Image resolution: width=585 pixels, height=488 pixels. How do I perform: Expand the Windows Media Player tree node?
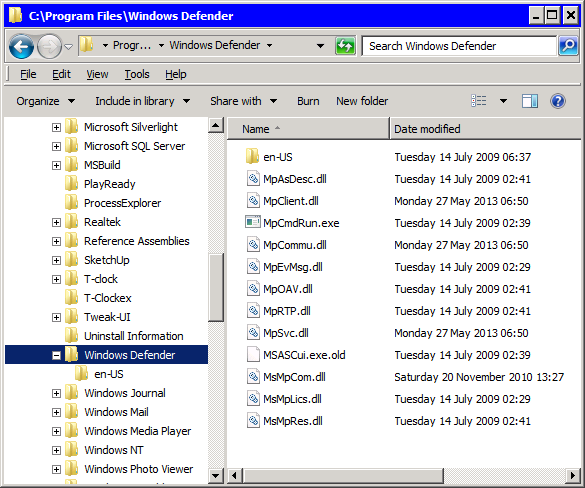56,431
